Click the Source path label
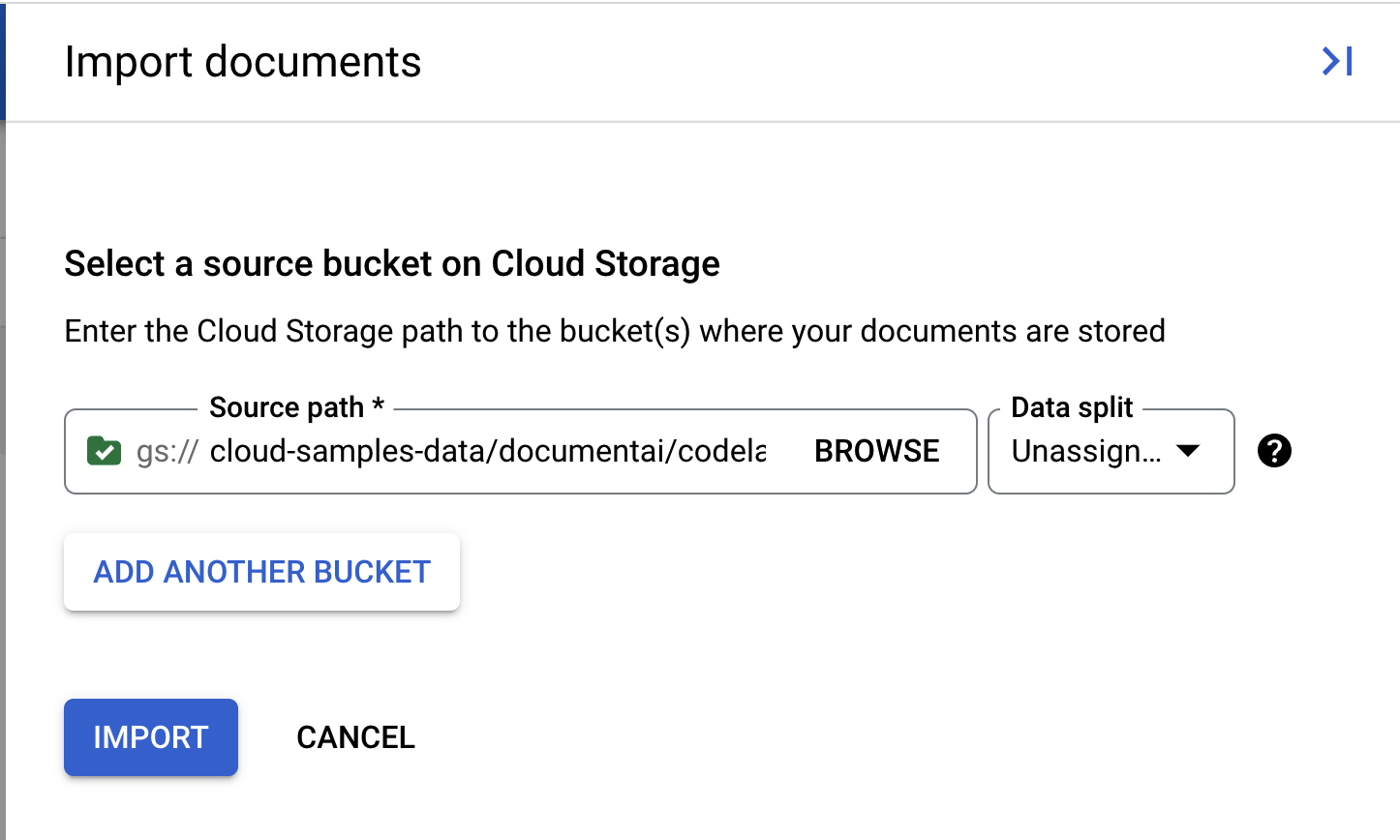This screenshot has height=840, width=1400. tap(293, 406)
